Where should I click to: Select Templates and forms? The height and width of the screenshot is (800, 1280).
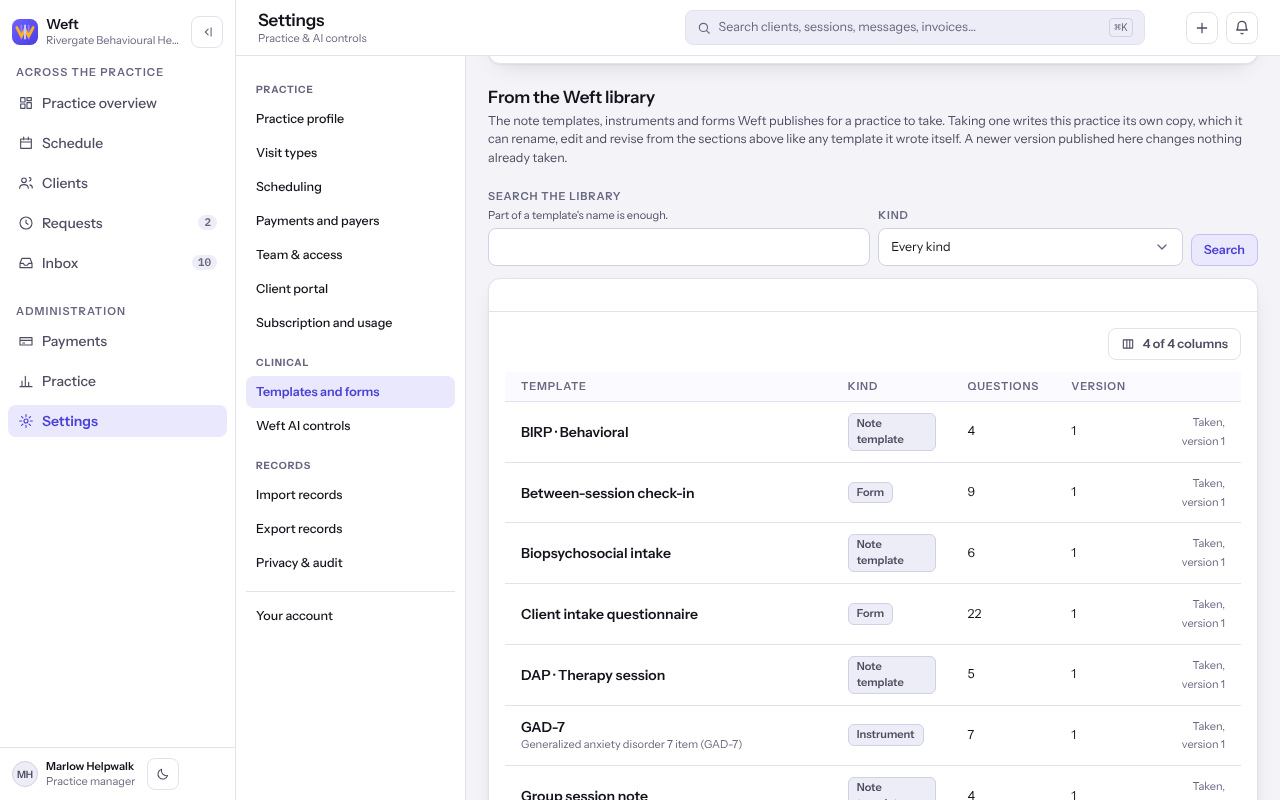pos(350,392)
